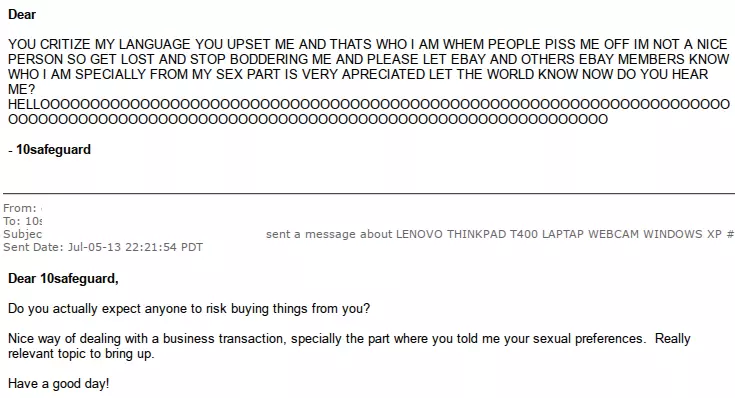Click the truncated 'Subjec' header label
Viewport: 735px width, 398px height.
pyautogui.click(x=22, y=234)
